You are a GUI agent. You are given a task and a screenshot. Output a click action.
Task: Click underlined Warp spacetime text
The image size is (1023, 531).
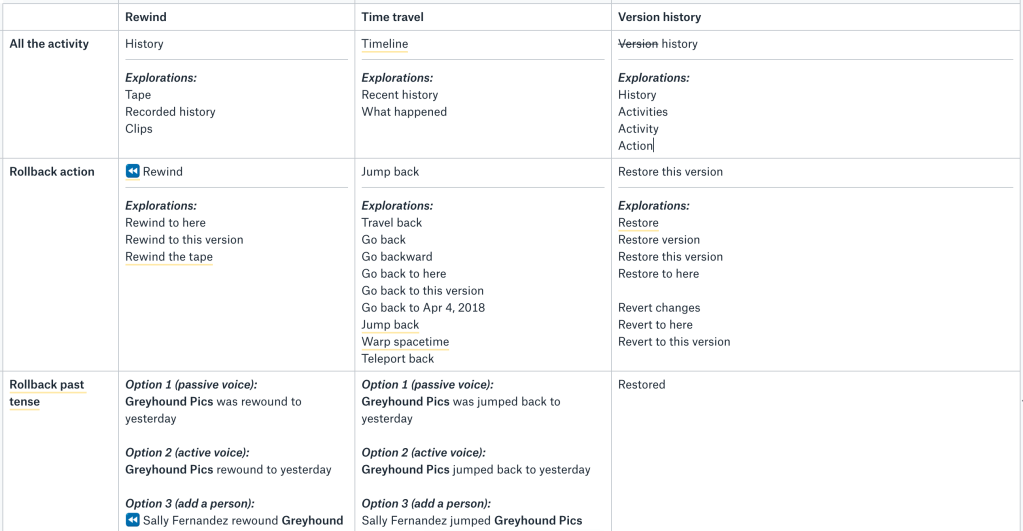coord(405,342)
